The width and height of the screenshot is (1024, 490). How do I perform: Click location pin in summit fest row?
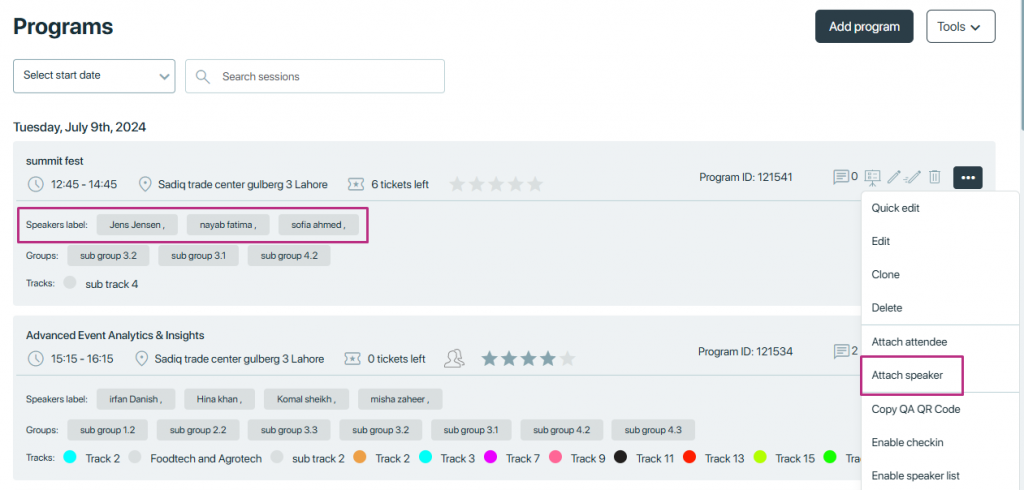[146, 184]
